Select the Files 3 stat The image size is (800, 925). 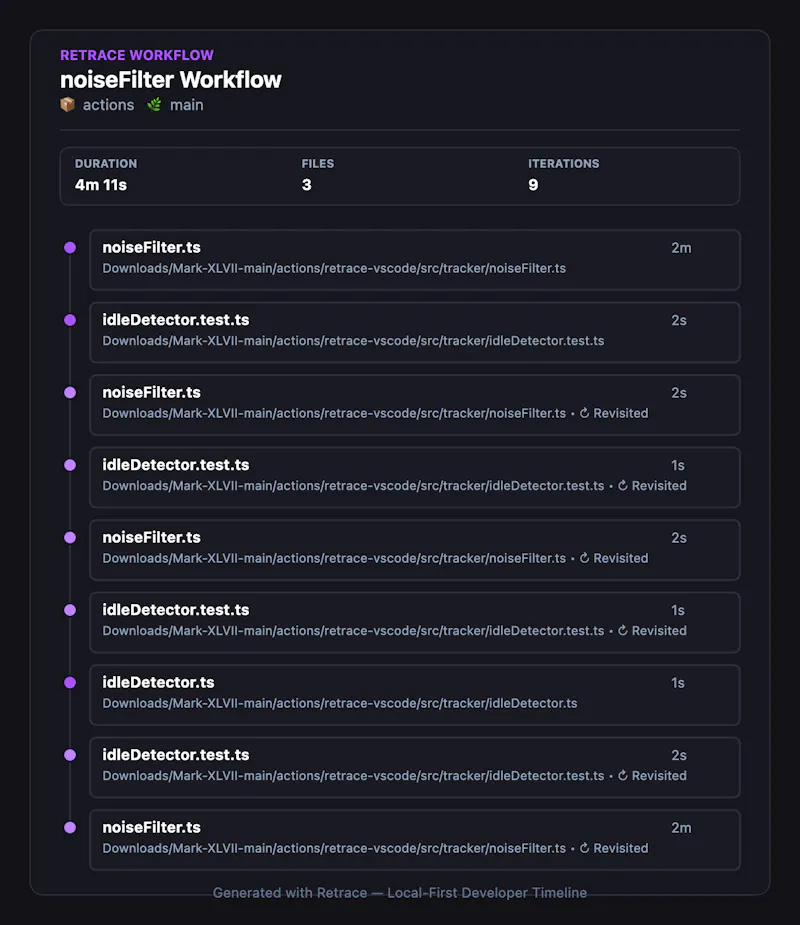317,175
